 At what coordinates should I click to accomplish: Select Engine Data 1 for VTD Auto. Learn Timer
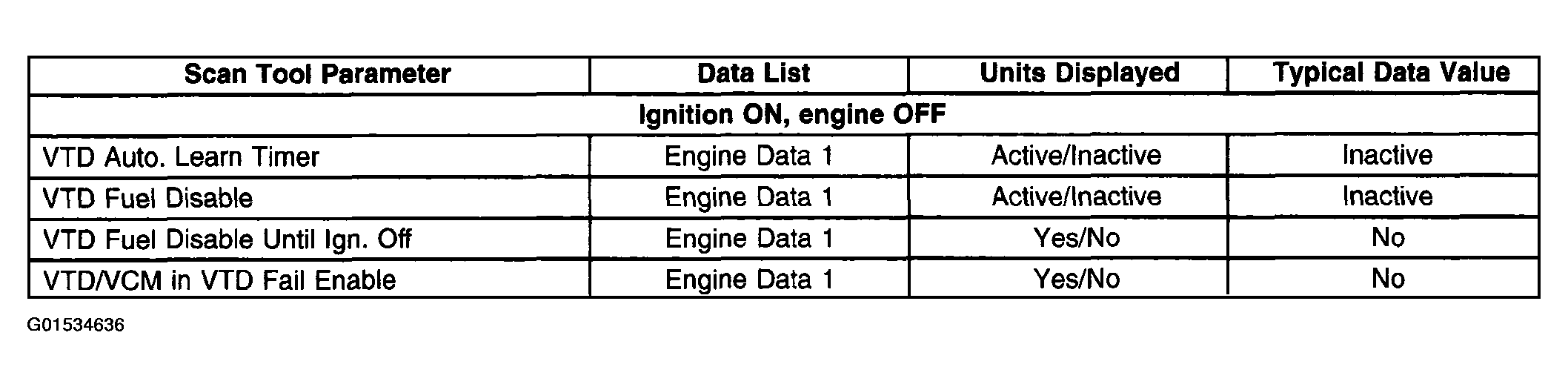[x=749, y=156]
